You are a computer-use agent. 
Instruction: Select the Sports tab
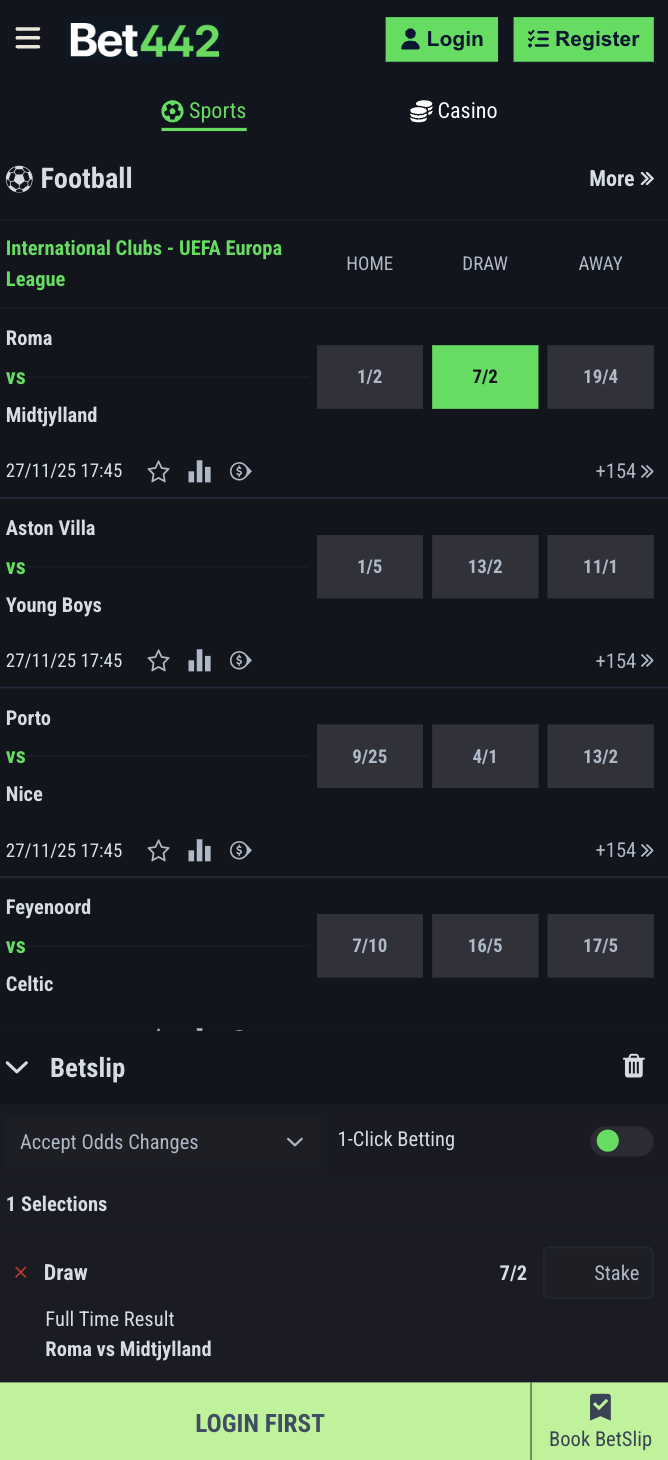pos(204,111)
